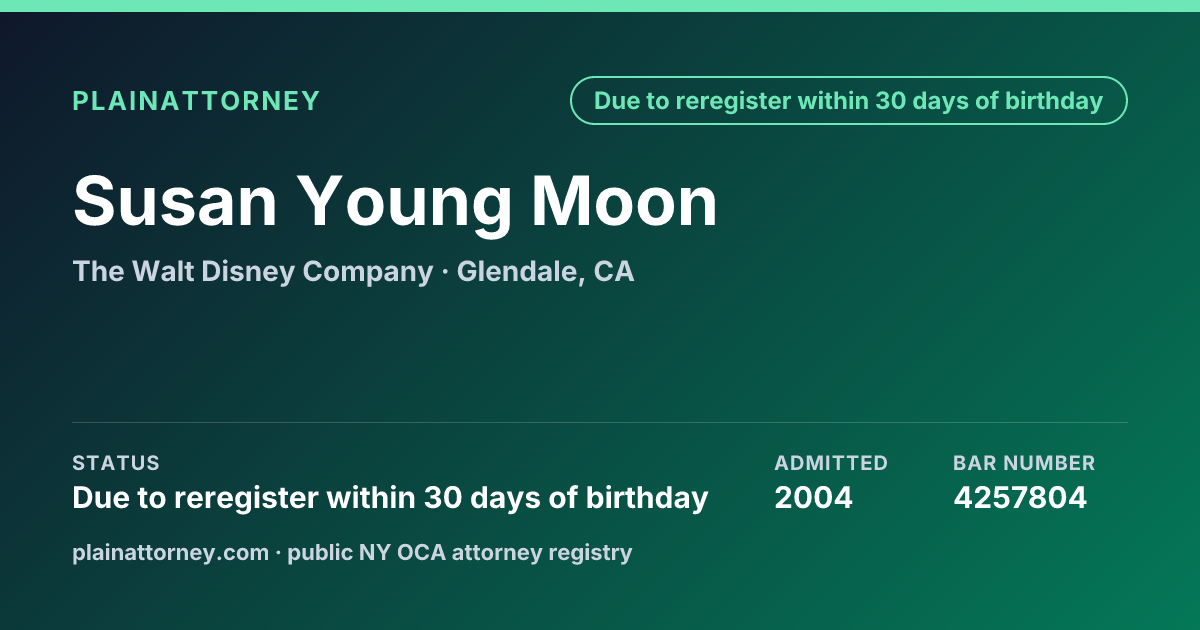
Task: Select the admitted year 2004
Action: (814, 497)
